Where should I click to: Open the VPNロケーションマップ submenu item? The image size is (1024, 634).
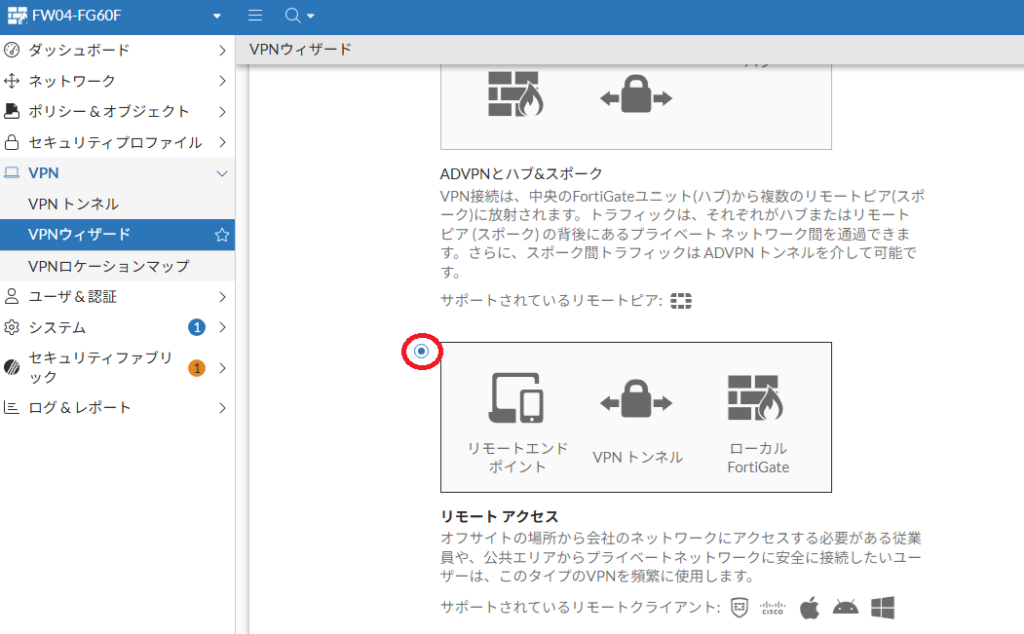point(117,266)
